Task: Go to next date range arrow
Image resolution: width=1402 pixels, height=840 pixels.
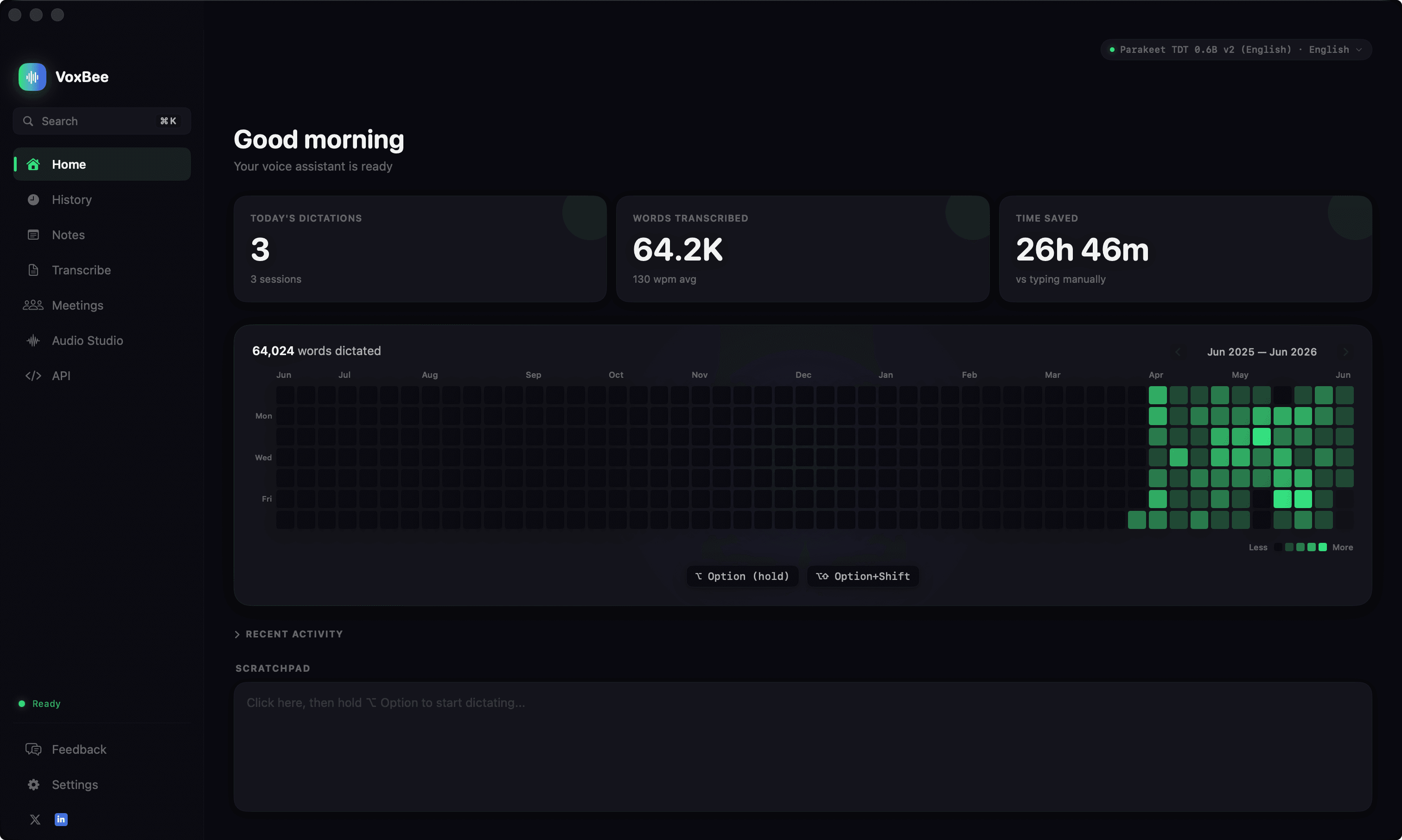Action: tap(1346, 351)
